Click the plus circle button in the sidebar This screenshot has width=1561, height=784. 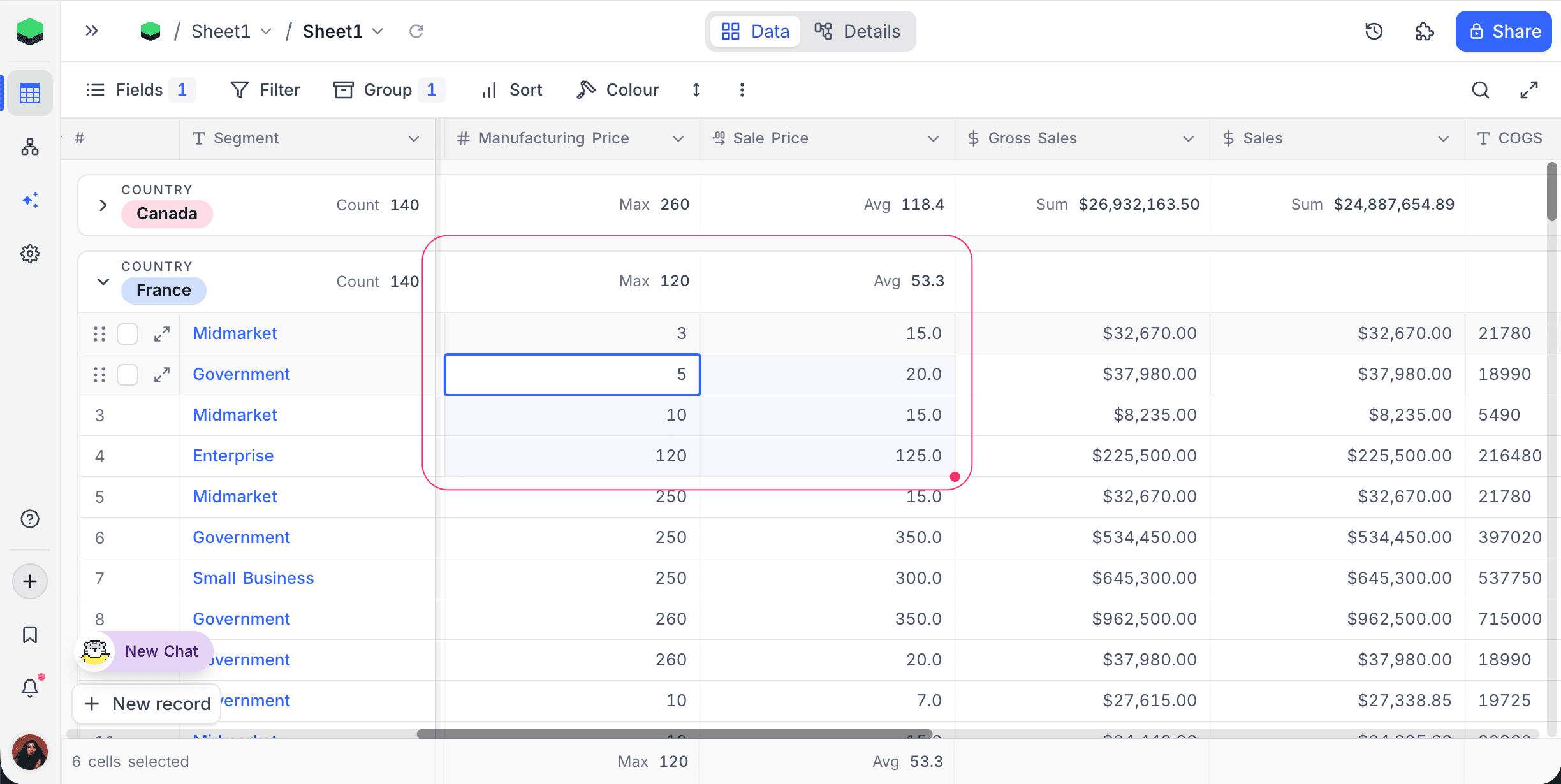point(29,581)
